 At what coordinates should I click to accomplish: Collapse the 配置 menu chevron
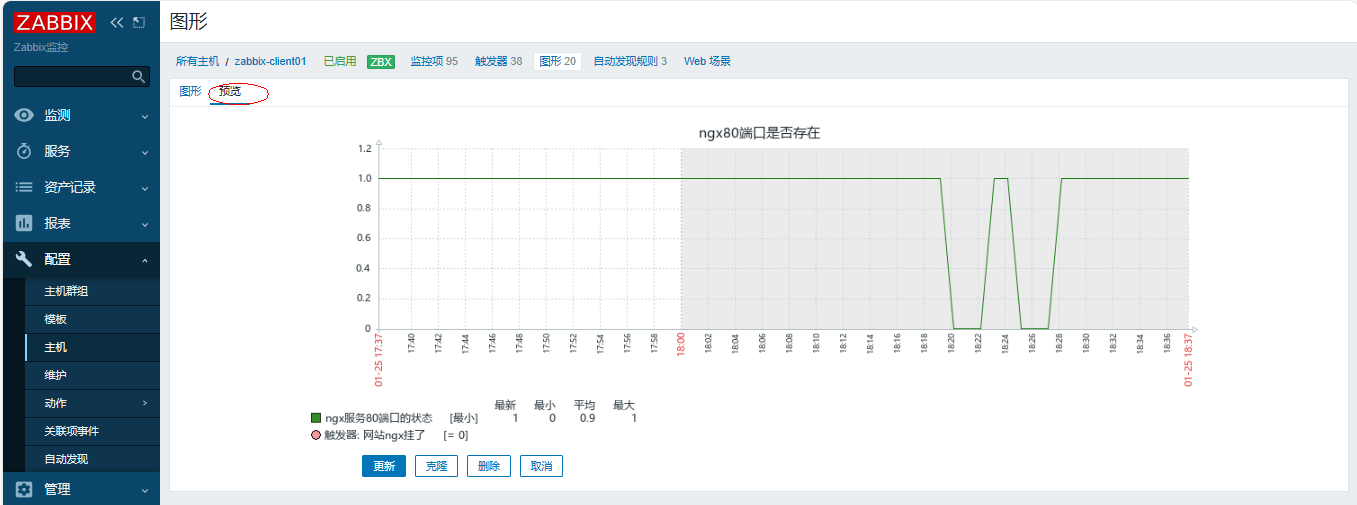point(145,260)
